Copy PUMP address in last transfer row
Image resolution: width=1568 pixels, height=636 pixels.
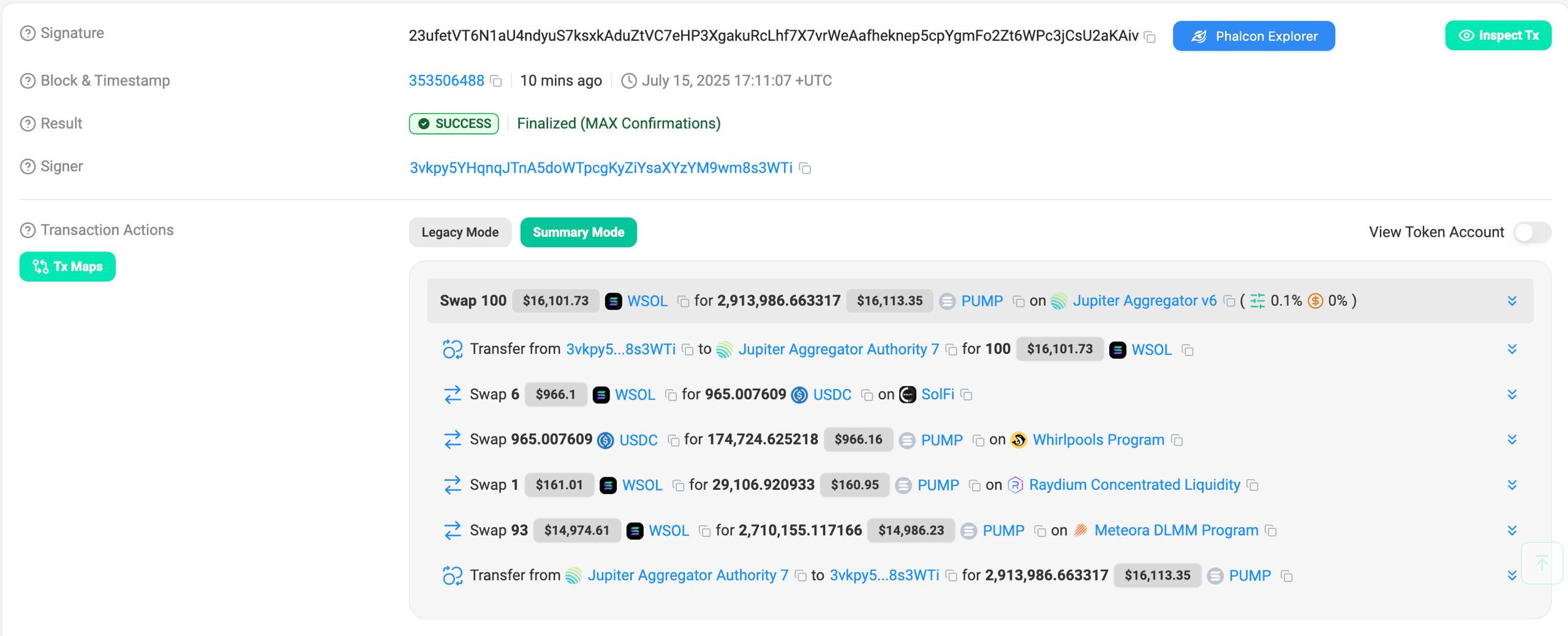1287,576
